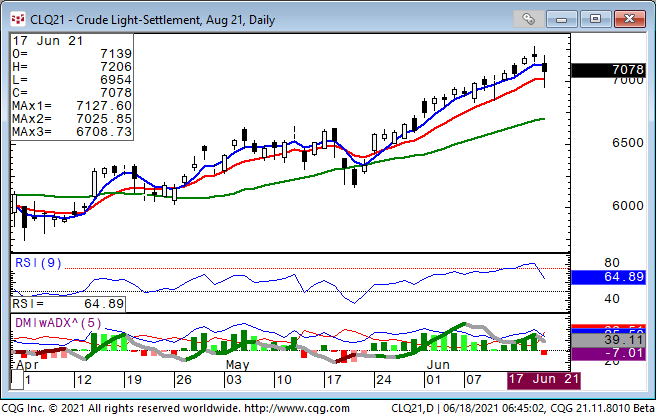Image resolution: width=656 pixels, height=416 pixels.
Task: Click the date label 10 on time axis
Action: click(284, 380)
